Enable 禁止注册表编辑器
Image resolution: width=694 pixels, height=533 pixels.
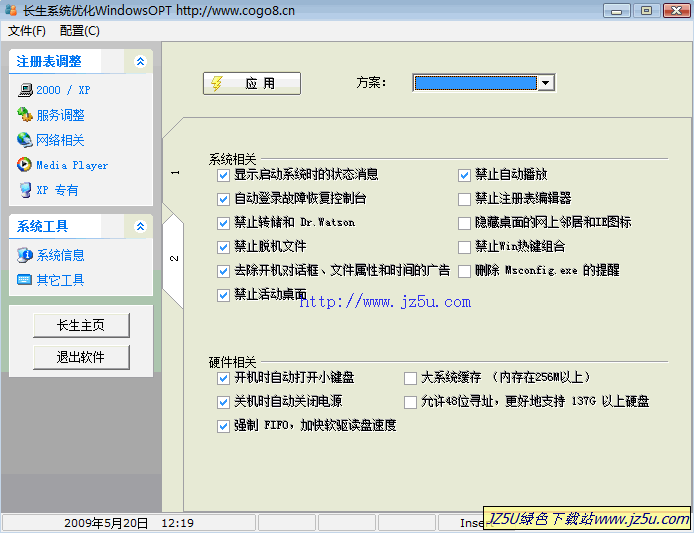464,199
